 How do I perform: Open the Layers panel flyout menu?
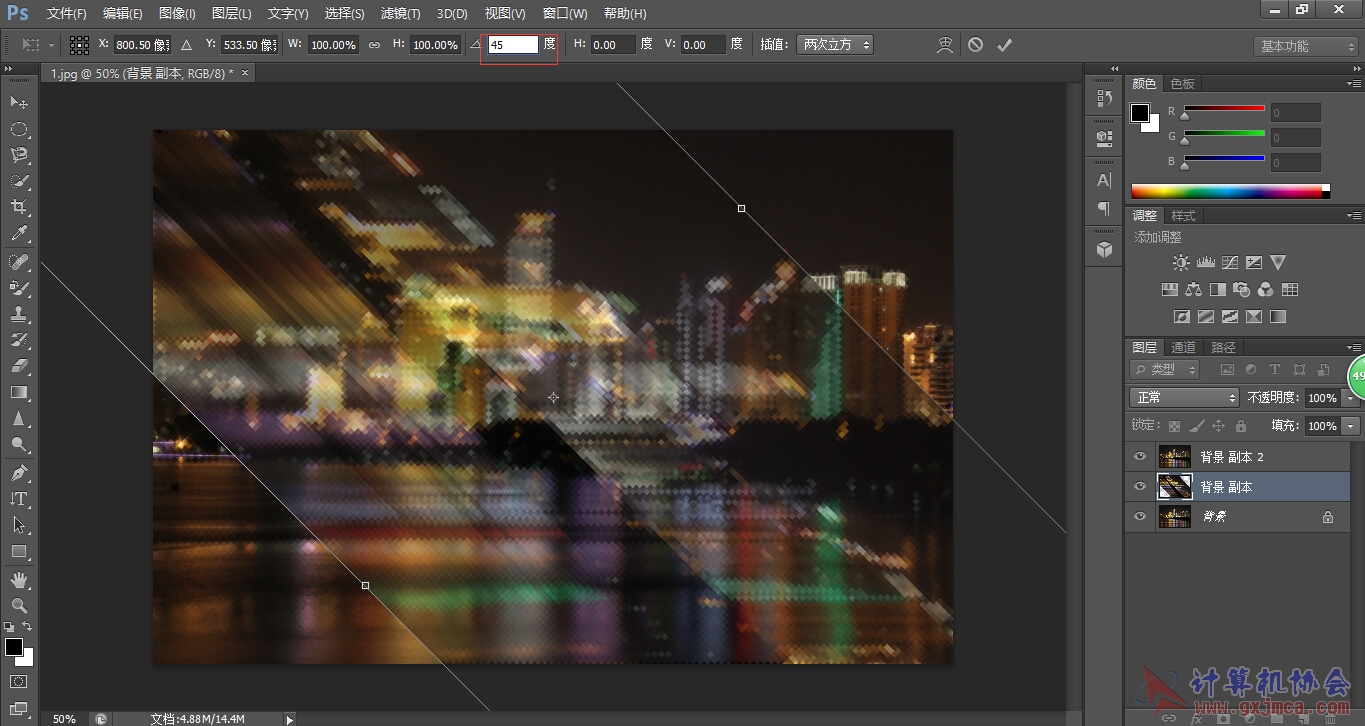click(1353, 347)
